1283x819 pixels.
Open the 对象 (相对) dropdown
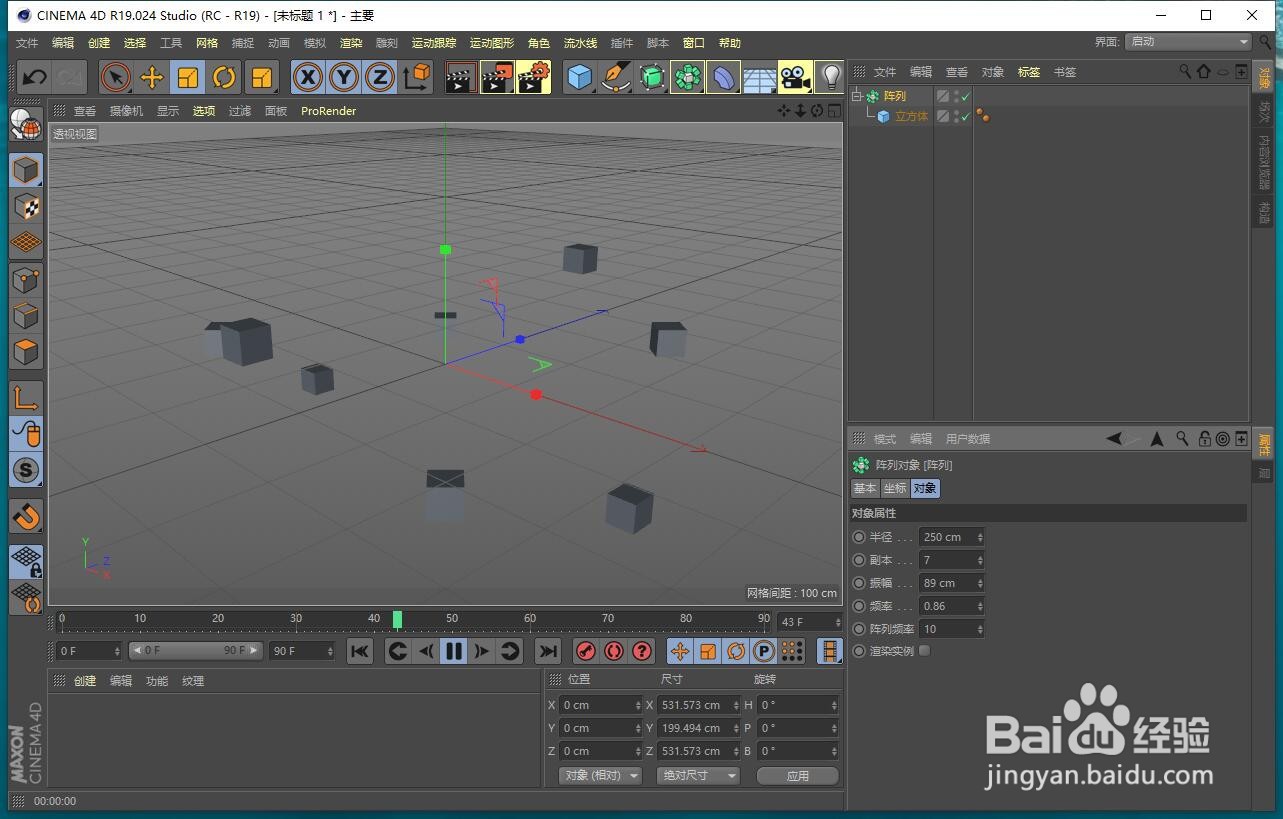pos(599,775)
